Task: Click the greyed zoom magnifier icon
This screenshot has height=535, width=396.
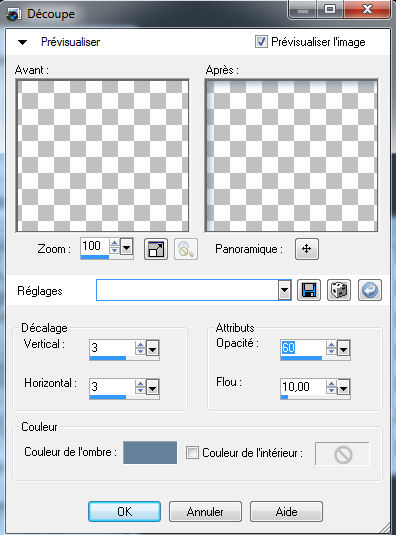Action: pos(186,249)
